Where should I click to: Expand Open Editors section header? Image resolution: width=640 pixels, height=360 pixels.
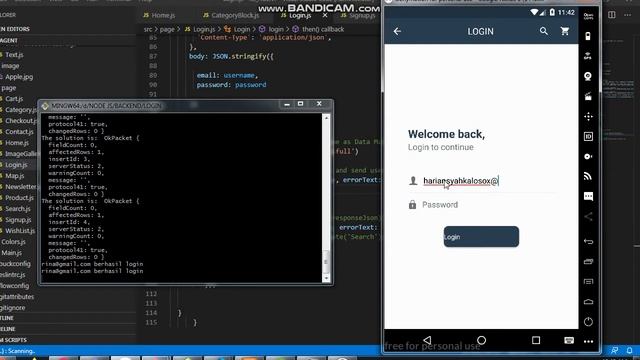tap(15, 29)
